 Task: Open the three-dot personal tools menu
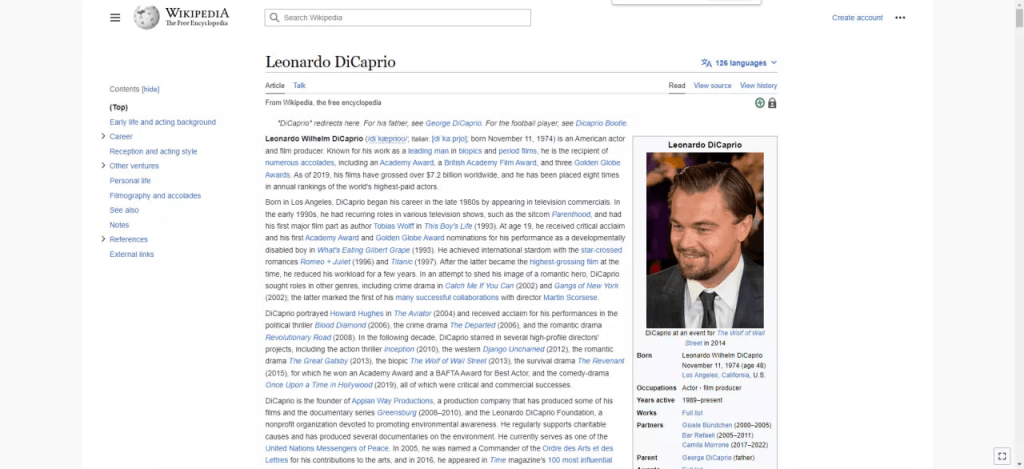(900, 18)
